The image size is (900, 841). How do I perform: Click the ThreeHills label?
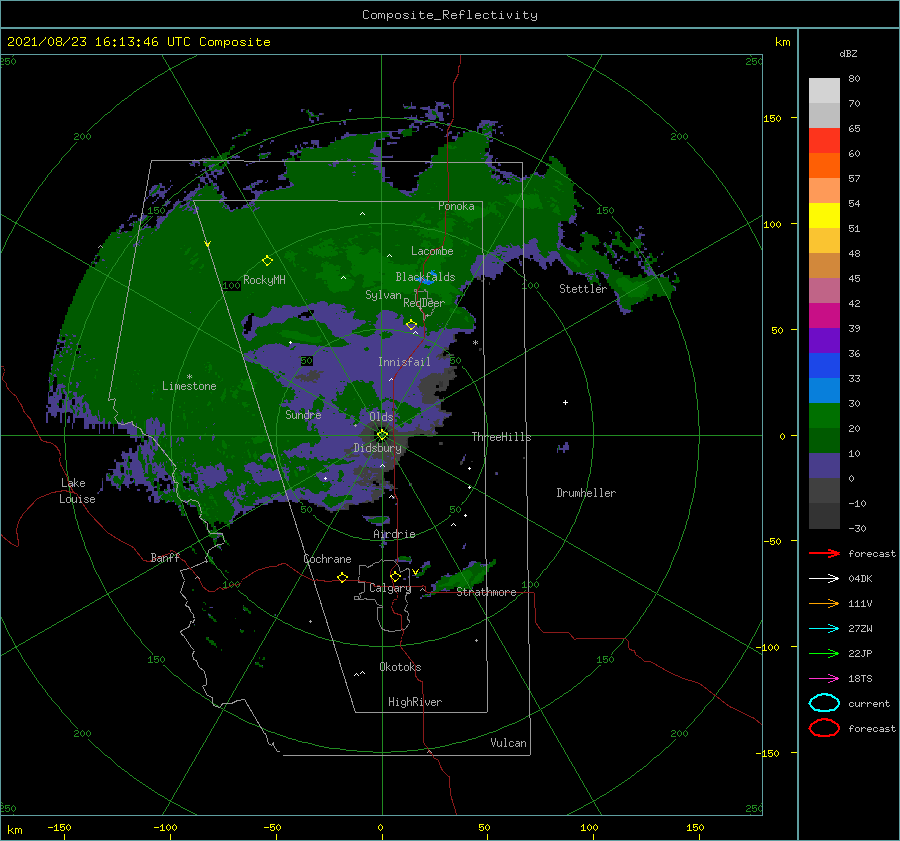coord(501,437)
